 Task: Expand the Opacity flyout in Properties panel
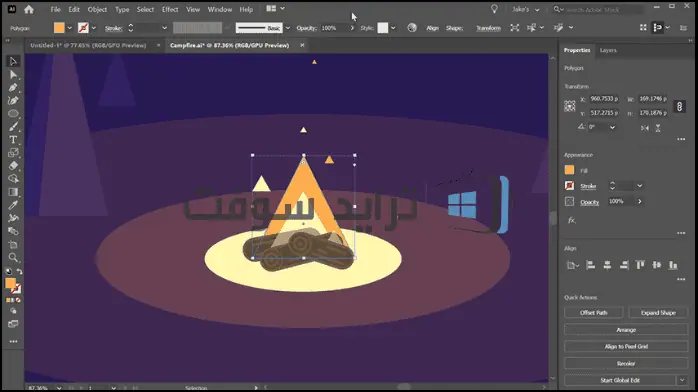[x=640, y=202]
